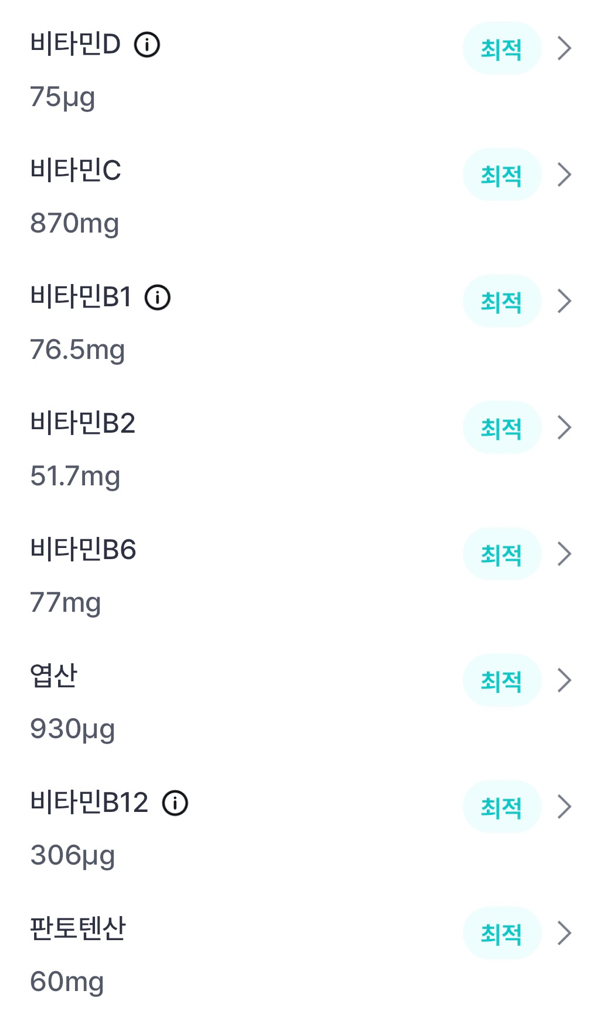Tap the 최적 badge beside 판토텐산
The image size is (604, 1024).
501,933
